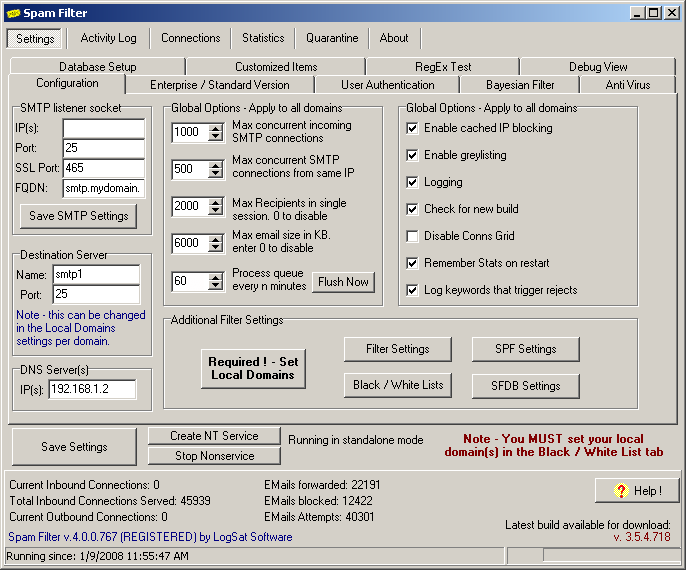Click the Spam Filter title bar icon
This screenshot has height=570, width=686.
click(x=13, y=12)
